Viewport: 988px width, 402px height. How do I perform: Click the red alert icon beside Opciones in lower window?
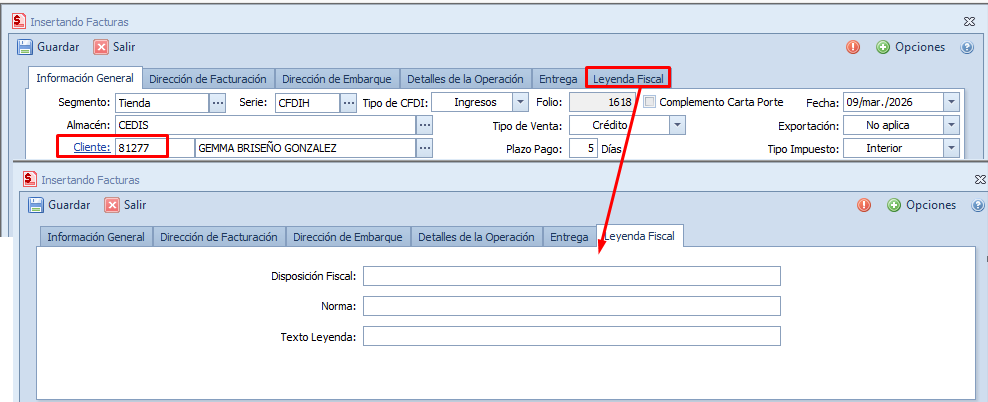click(x=864, y=205)
